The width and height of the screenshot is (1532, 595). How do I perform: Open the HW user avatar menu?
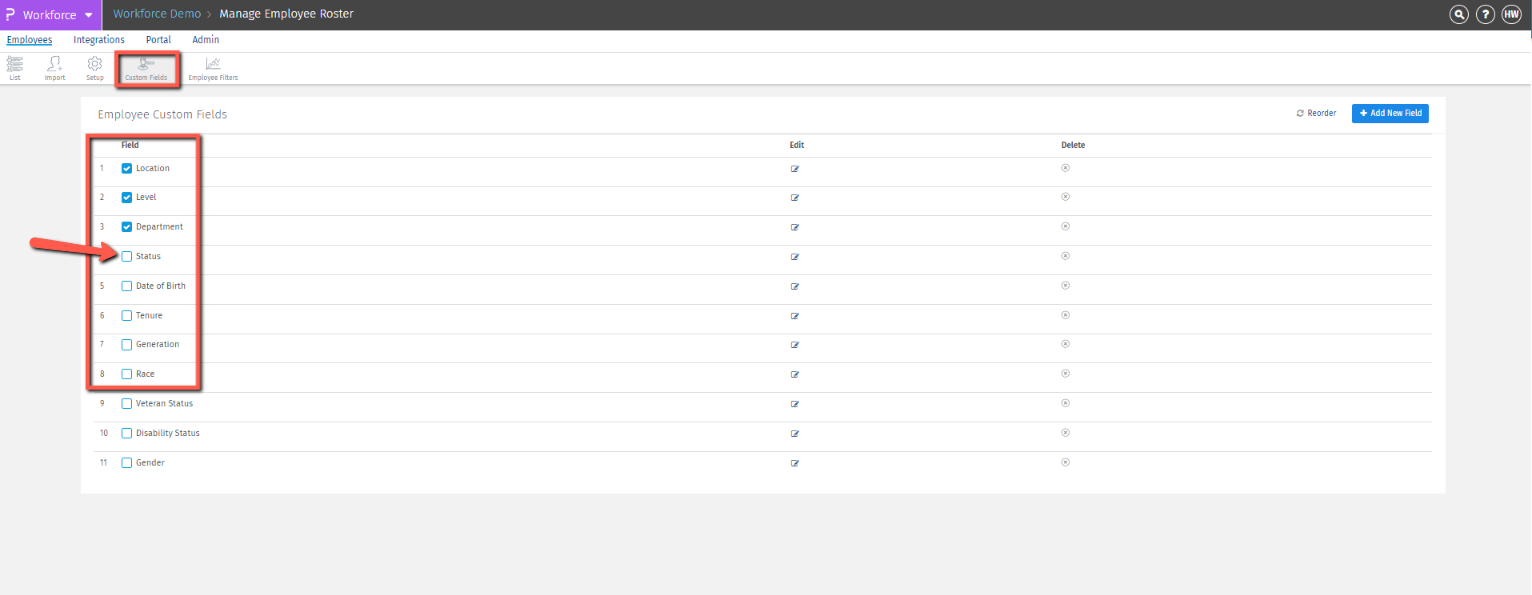(1511, 15)
